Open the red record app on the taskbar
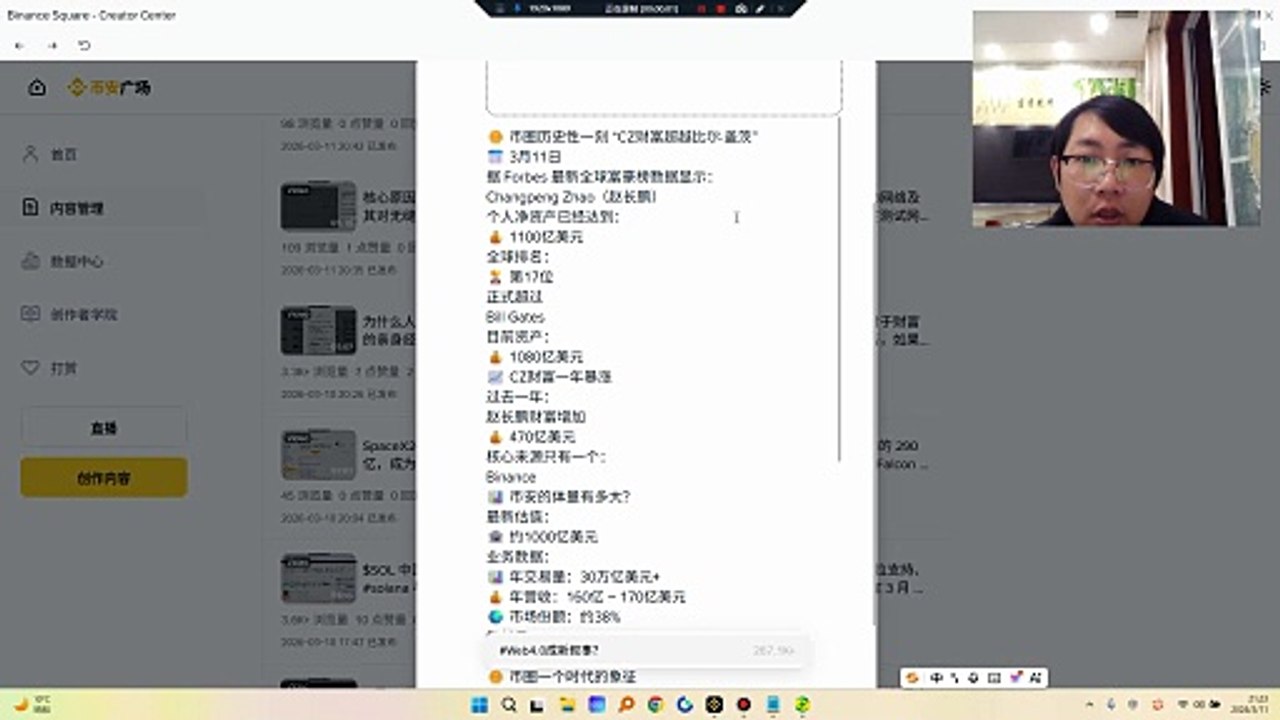 tap(743, 704)
